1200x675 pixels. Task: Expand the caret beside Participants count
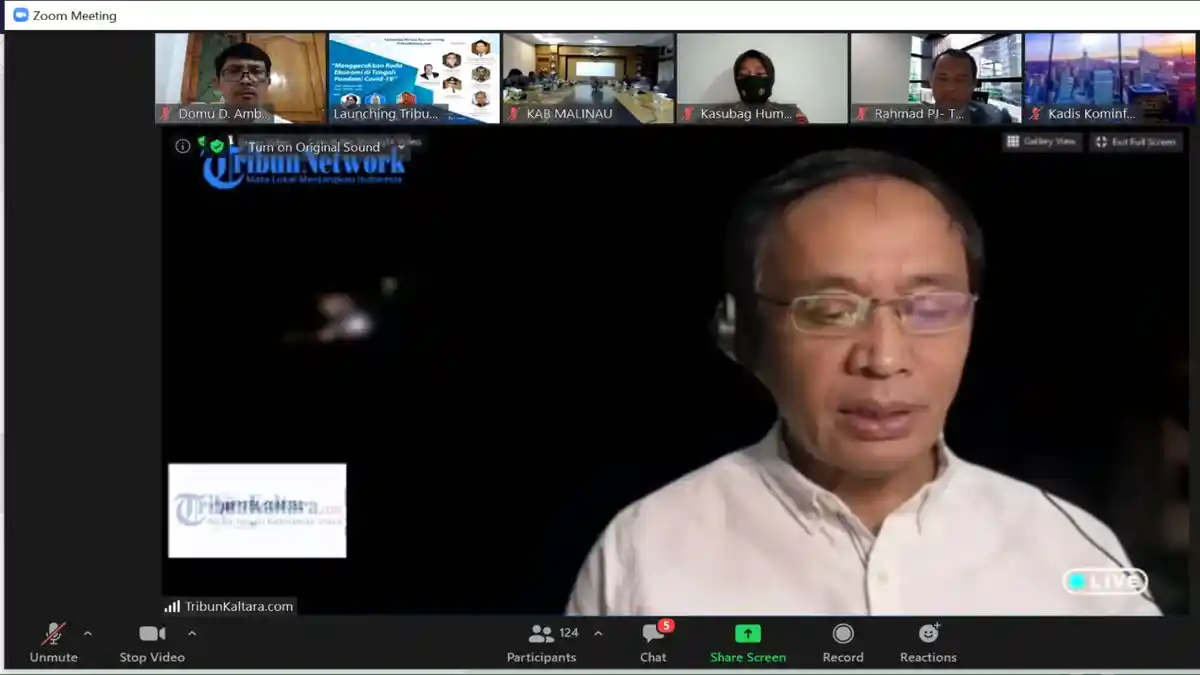pyautogui.click(x=598, y=633)
